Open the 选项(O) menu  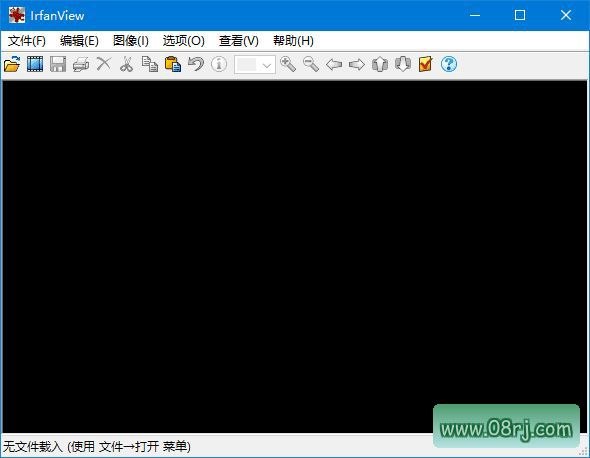point(184,41)
